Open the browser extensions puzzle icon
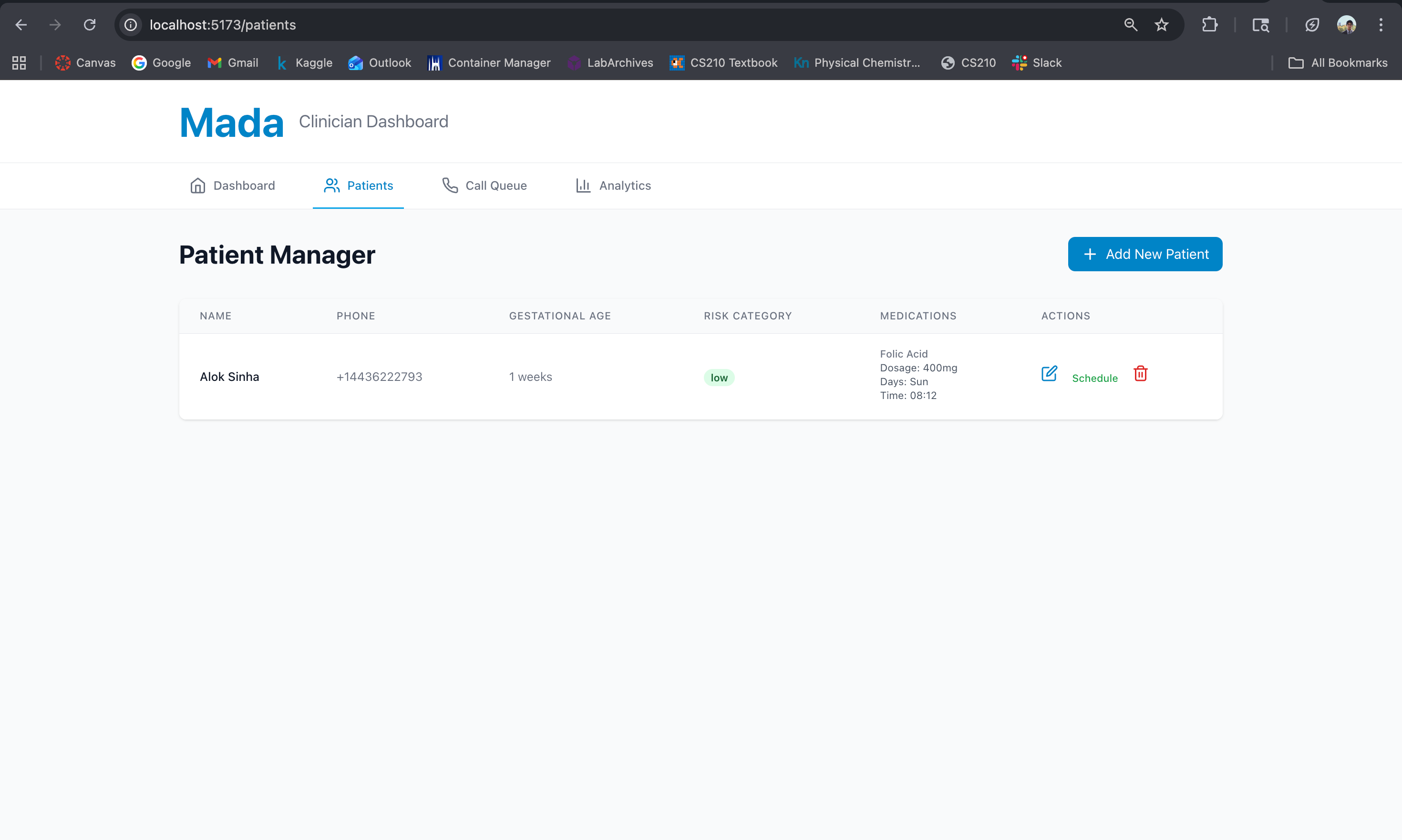Viewport: 1402px width, 840px height. click(1209, 25)
